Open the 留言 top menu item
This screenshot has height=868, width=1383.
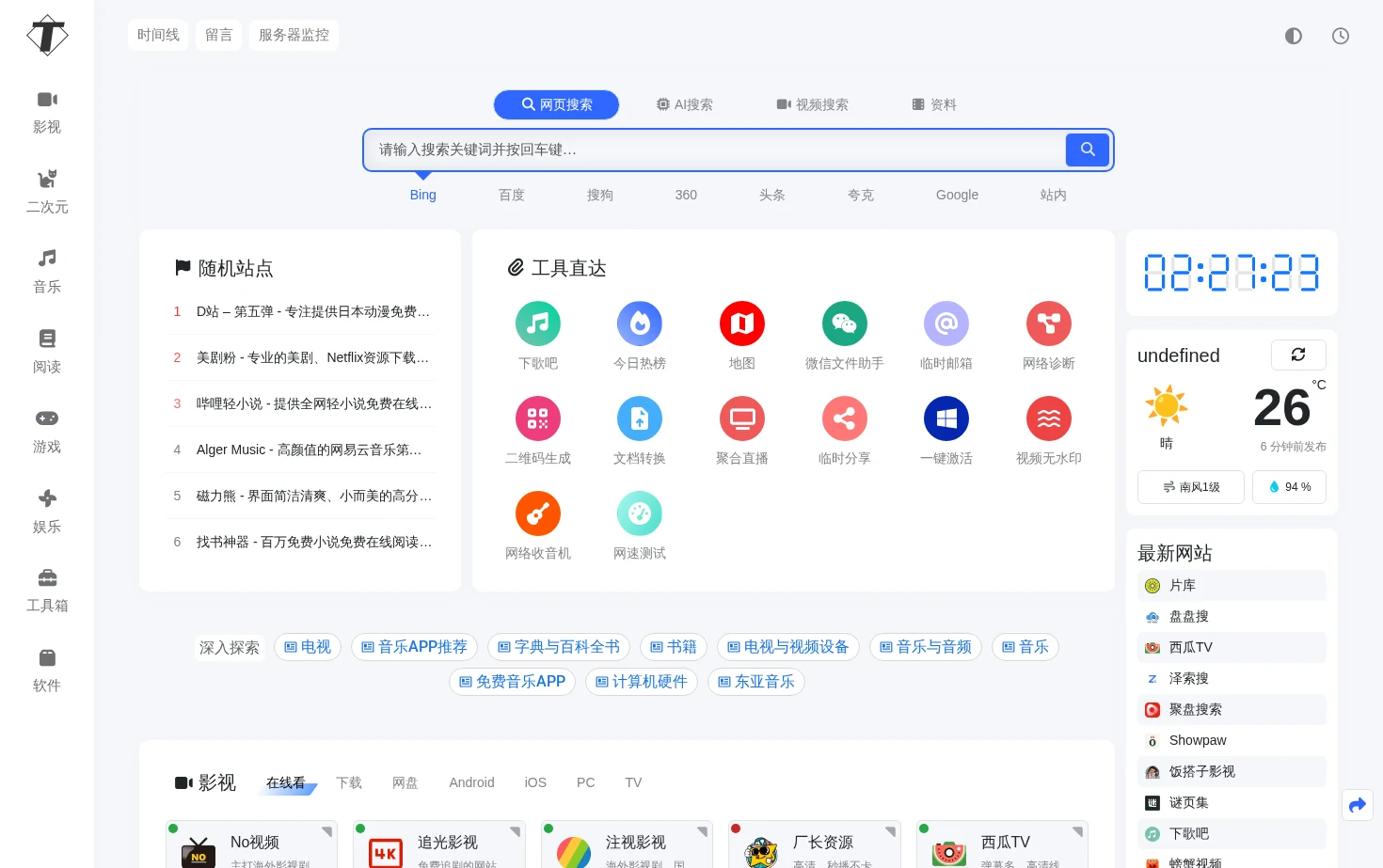(218, 35)
